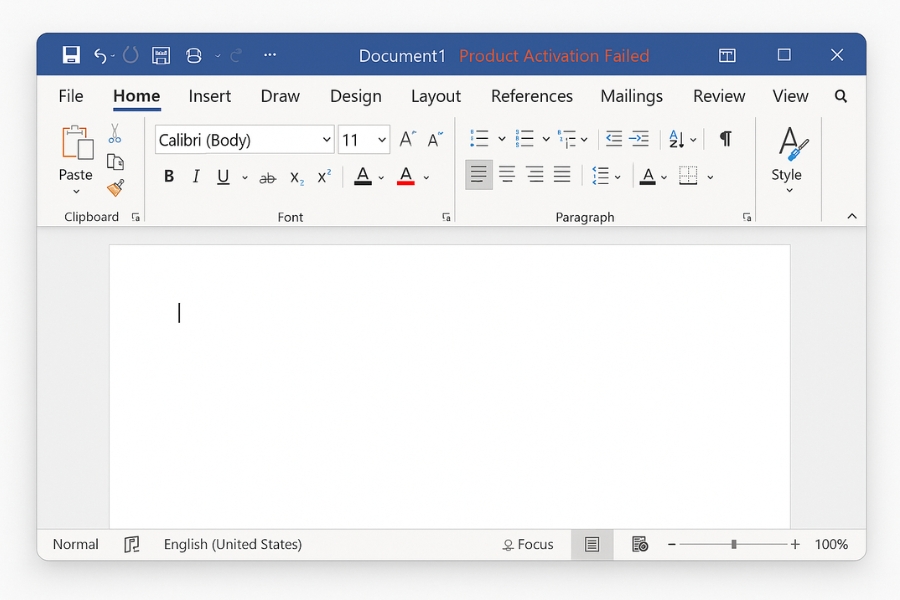Click the Decrease Indent icon
The width and height of the screenshot is (900, 600).
pos(614,139)
